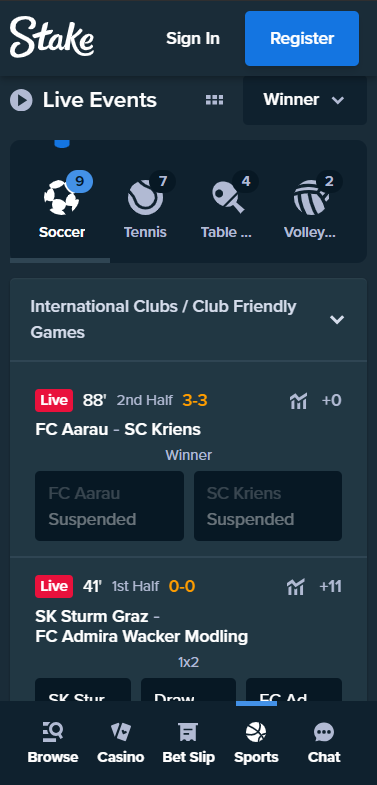377x785 pixels.
Task: Click the Register button
Action: [x=302, y=39]
